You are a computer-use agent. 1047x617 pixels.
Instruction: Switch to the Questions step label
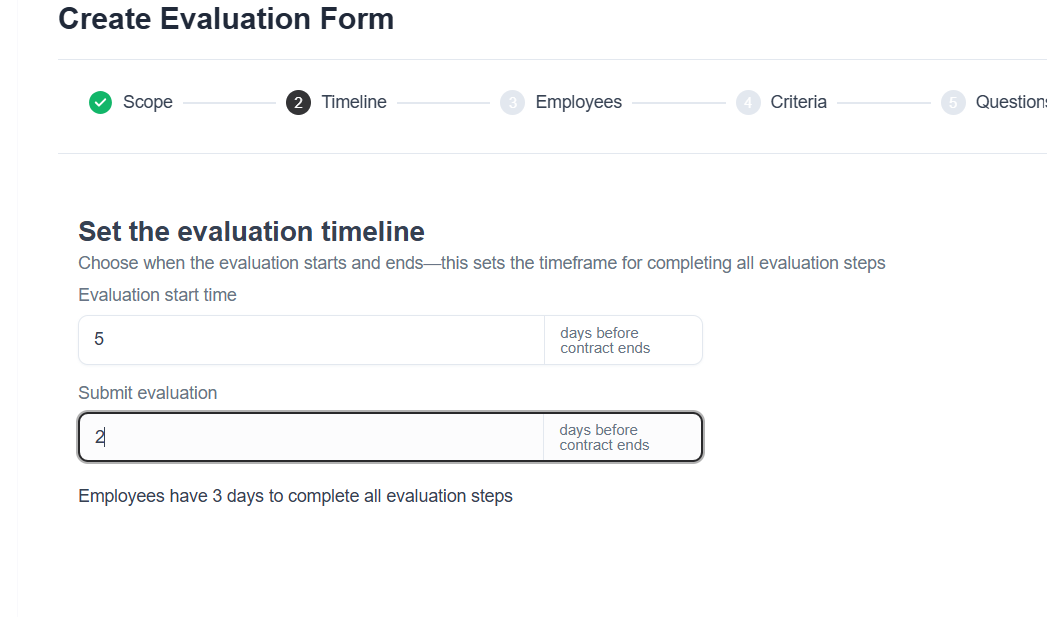click(1010, 102)
